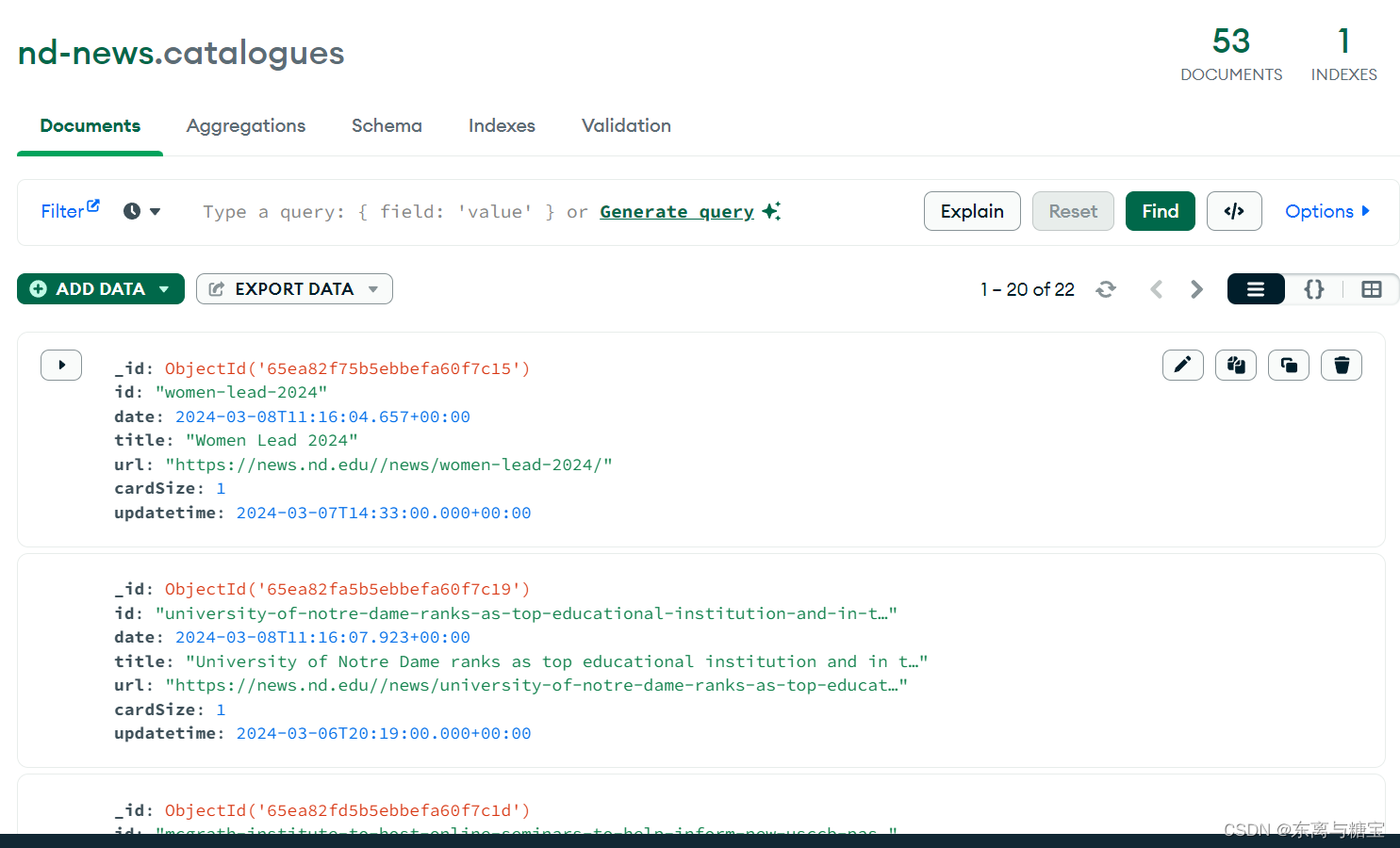1400x848 pixels.
Task: Select date value 2024-03-08T11:16:07.923+00:00
Action: [322, 637]
